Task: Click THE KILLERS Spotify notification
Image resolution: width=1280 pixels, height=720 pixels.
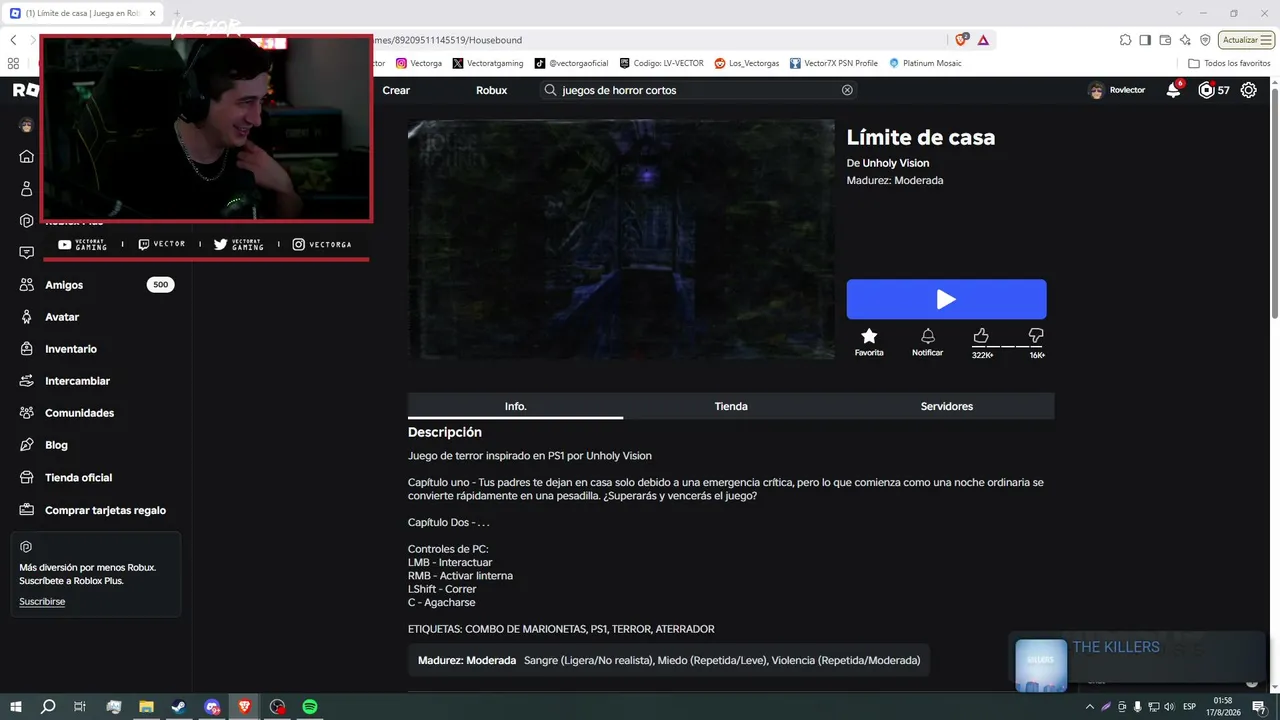Action: 1138,662
